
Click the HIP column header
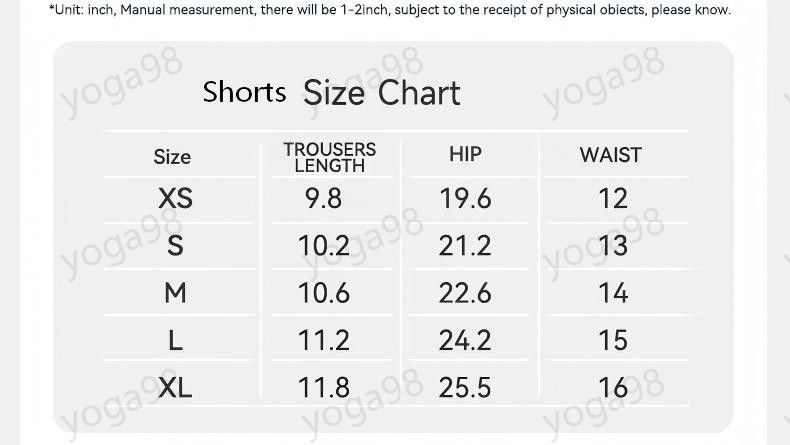(465, 154)
